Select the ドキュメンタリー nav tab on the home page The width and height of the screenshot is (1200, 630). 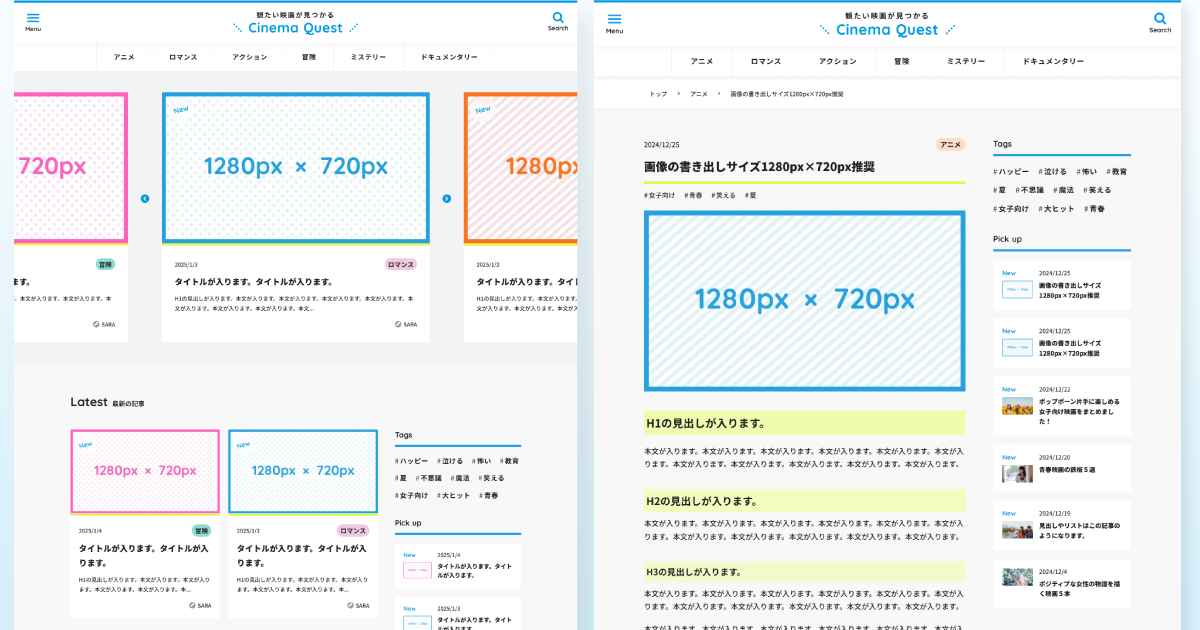pyautogui.click(x=449, y=57)
